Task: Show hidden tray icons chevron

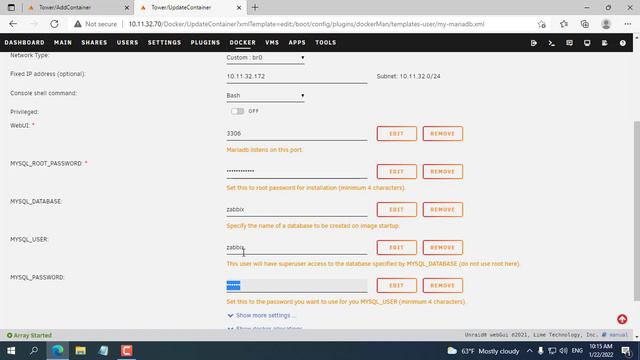Action: 529,351
